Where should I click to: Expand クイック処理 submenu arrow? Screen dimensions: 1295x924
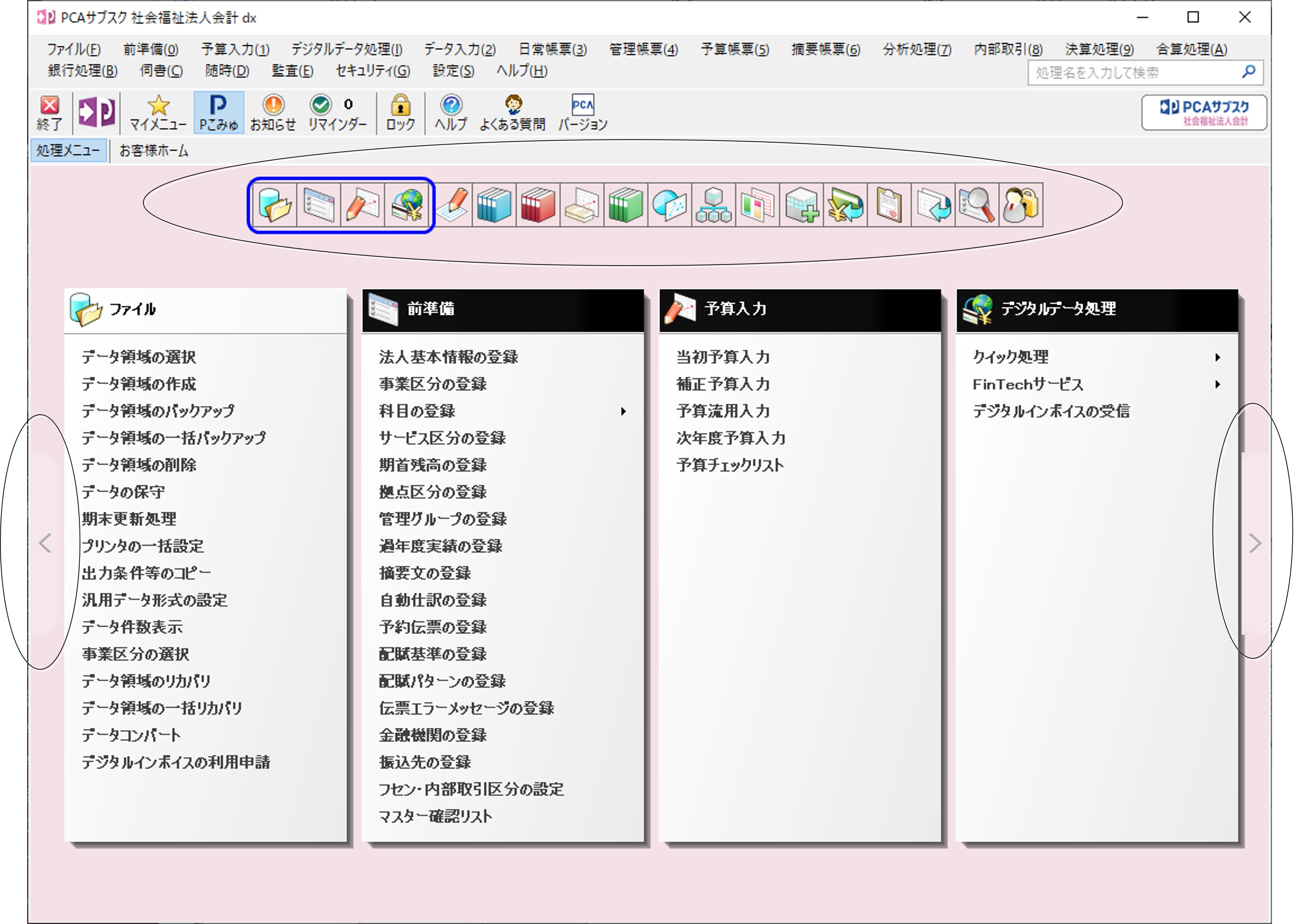[x=1218, y=357]
